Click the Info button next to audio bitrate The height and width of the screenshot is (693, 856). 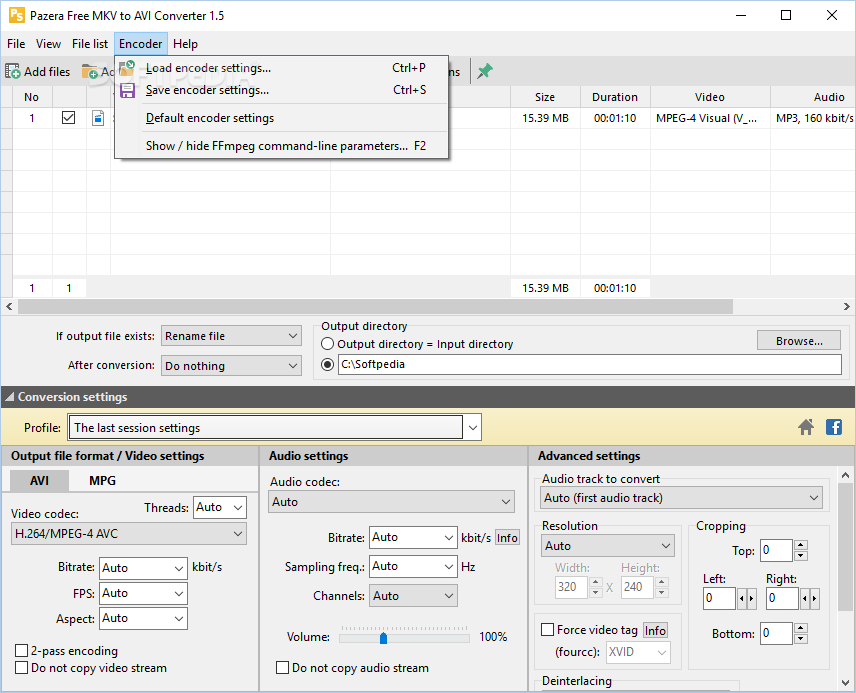pos(507,538)
